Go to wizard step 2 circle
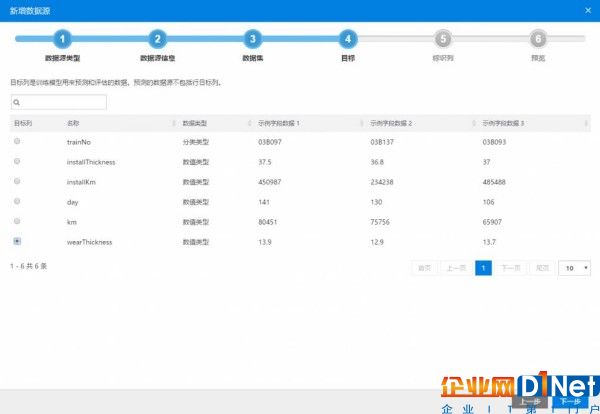600x414 pixels. (x=158, y=39)
